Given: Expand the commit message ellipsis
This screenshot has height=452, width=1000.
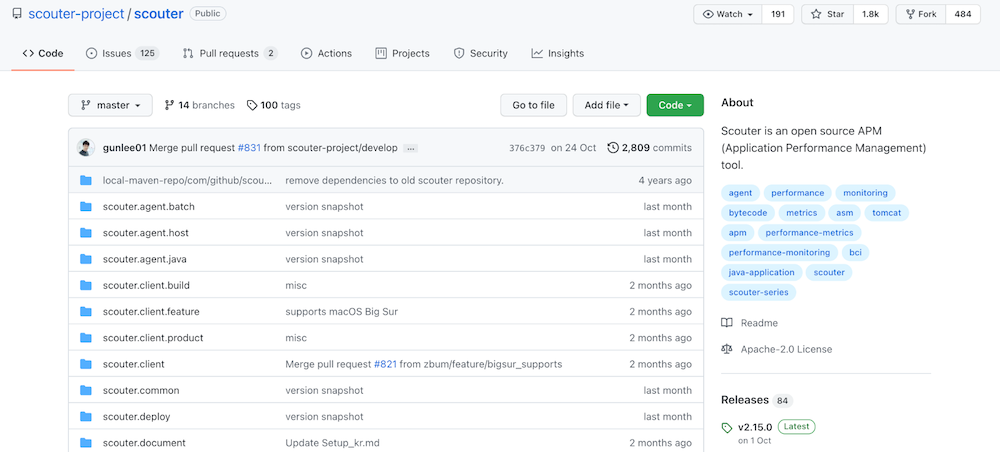Looking at the screenshot, I should pyautogui.click(x=410, y=148).
